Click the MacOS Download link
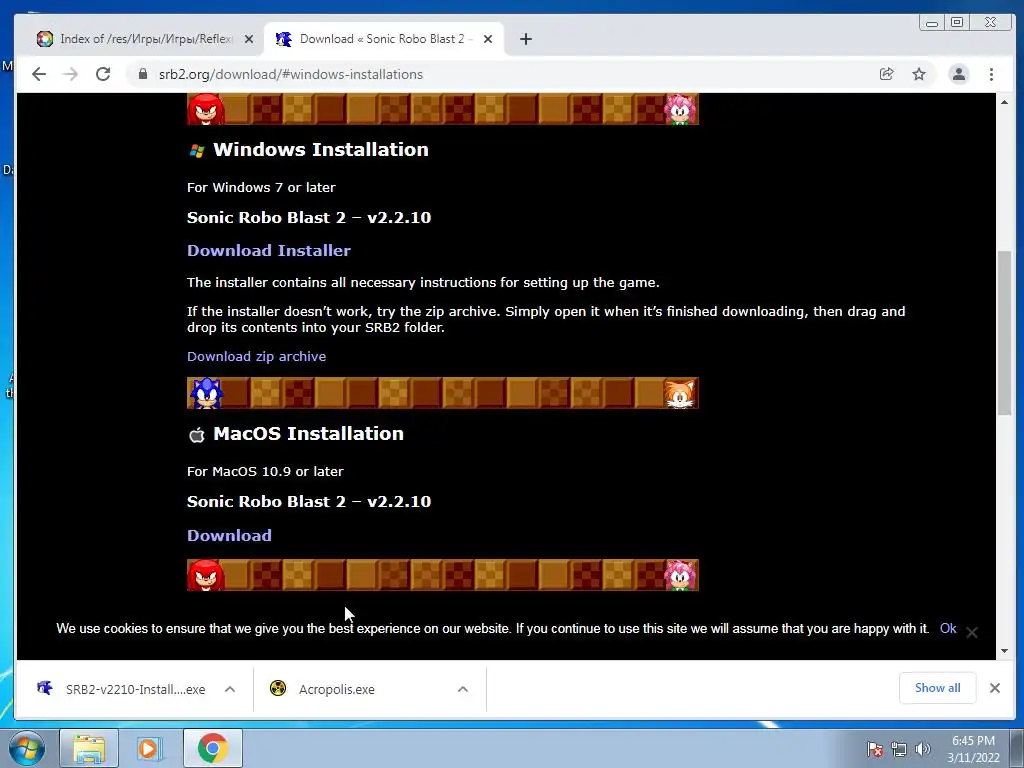1024x768 pixels. click(229, 535)
